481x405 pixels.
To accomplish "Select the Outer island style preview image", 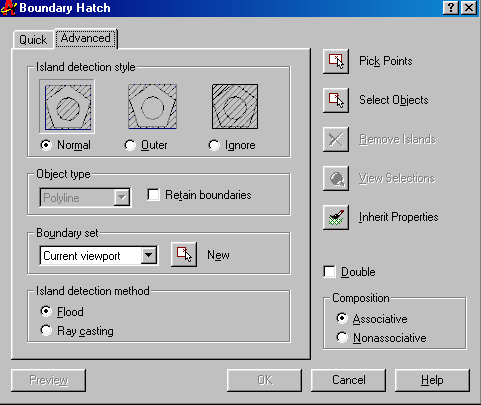I will pyautogui.click(x=152, y=106).
